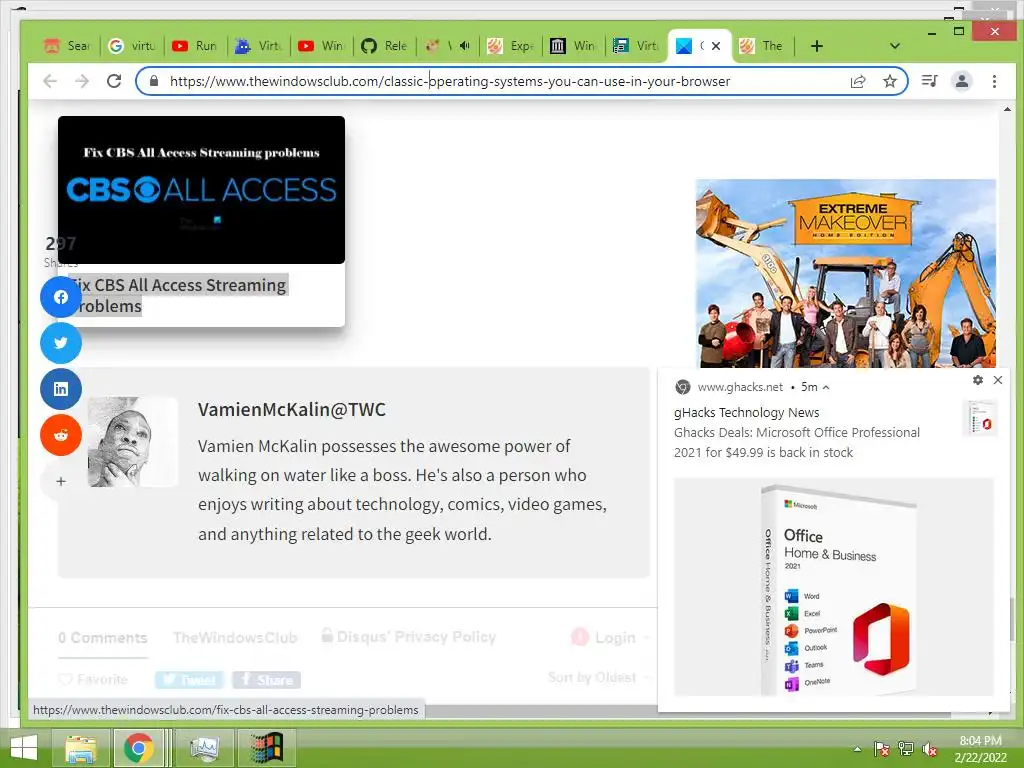Viewport: 1024px width, 768px height.
Task: Click the Disqus Facebook Share button
Action: coord(266,680)
